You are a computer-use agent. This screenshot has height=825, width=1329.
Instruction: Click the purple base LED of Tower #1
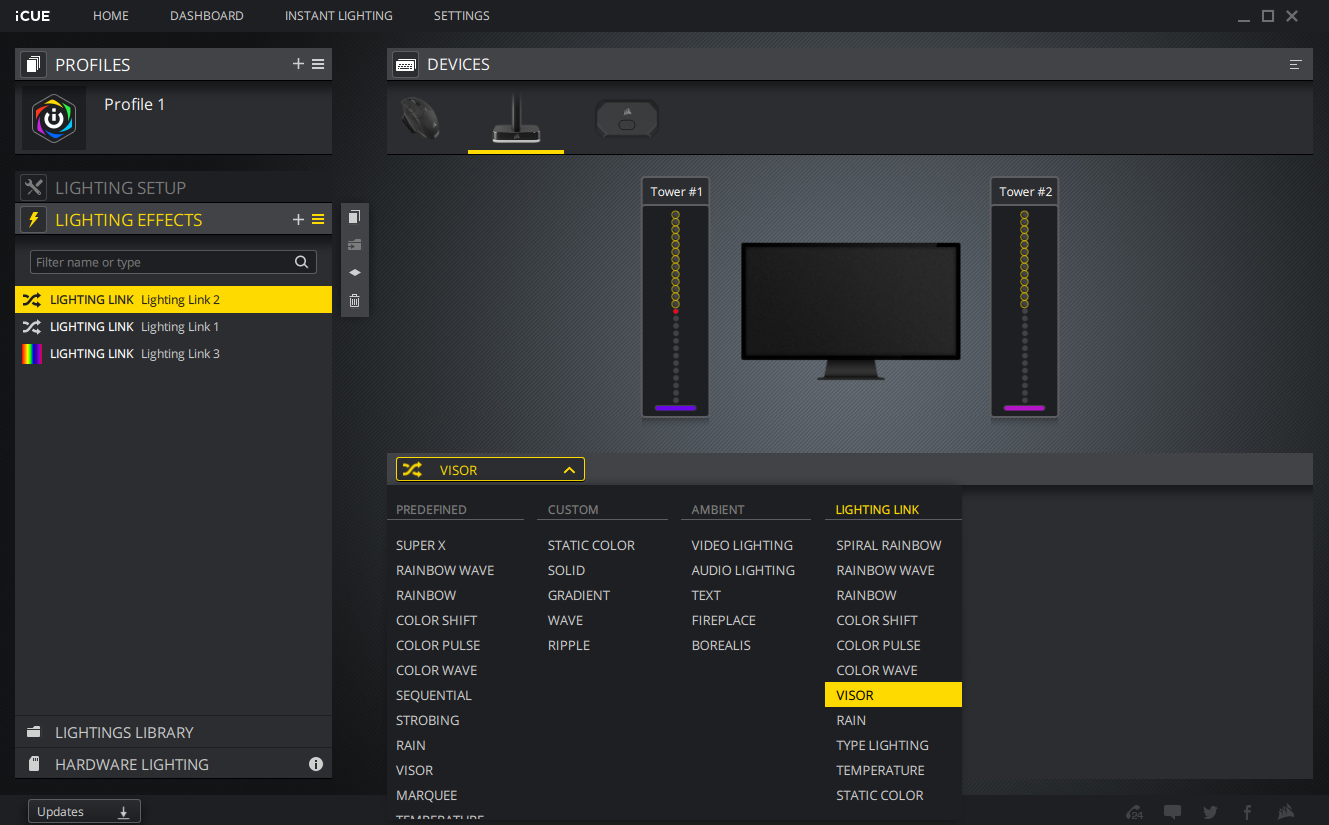tap(675, 408)
